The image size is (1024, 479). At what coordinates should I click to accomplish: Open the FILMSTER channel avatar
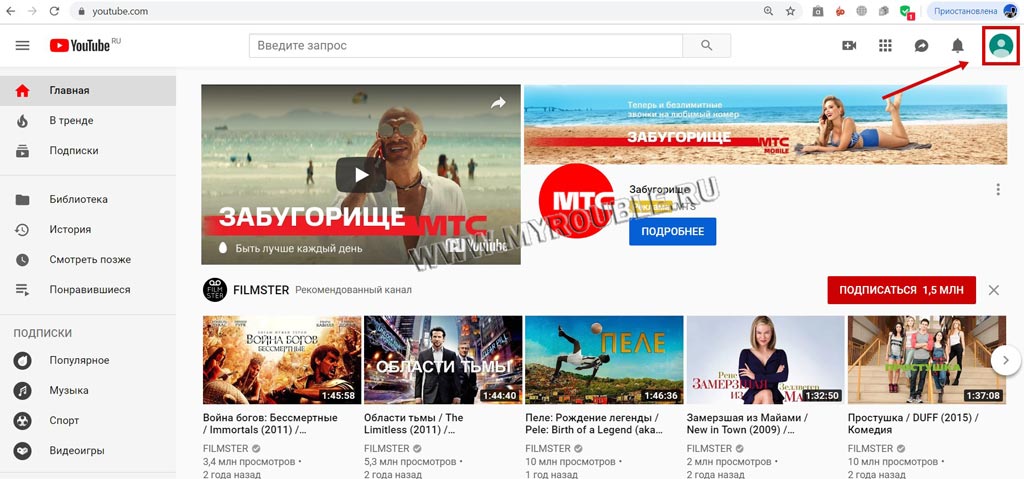point(215,289)
